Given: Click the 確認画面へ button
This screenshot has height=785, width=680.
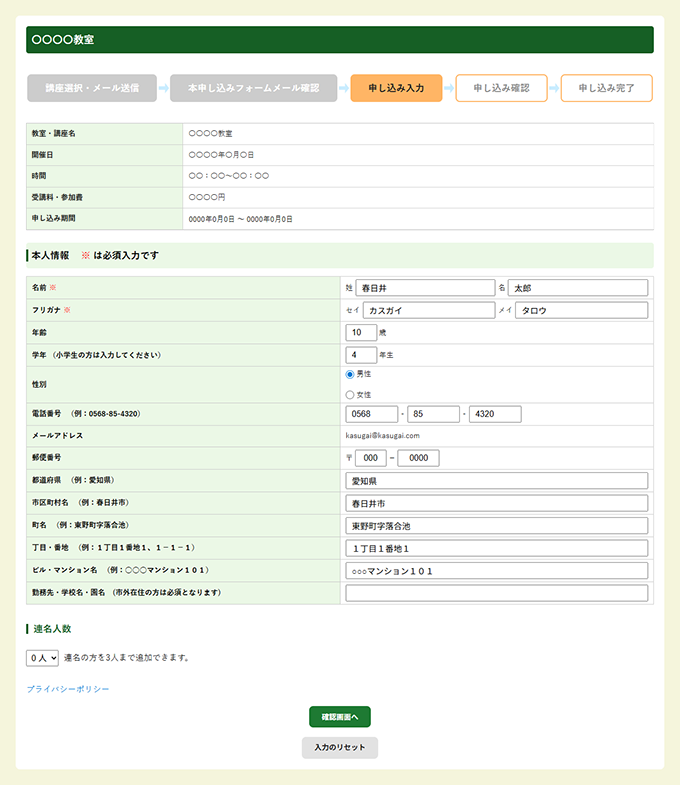Looking at the screenshot, I should [340, 716].
